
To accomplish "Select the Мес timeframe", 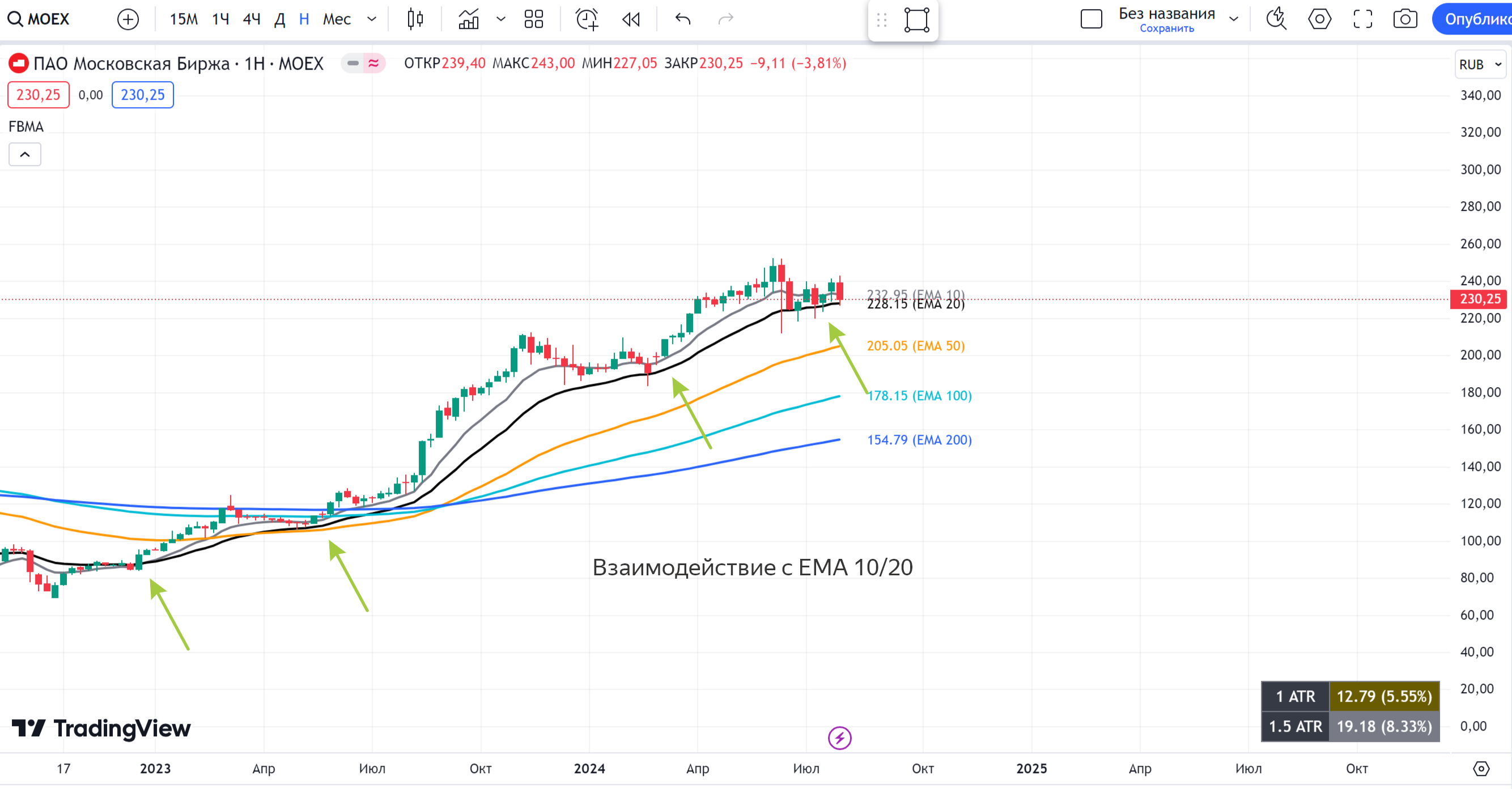I will (336, 19).
